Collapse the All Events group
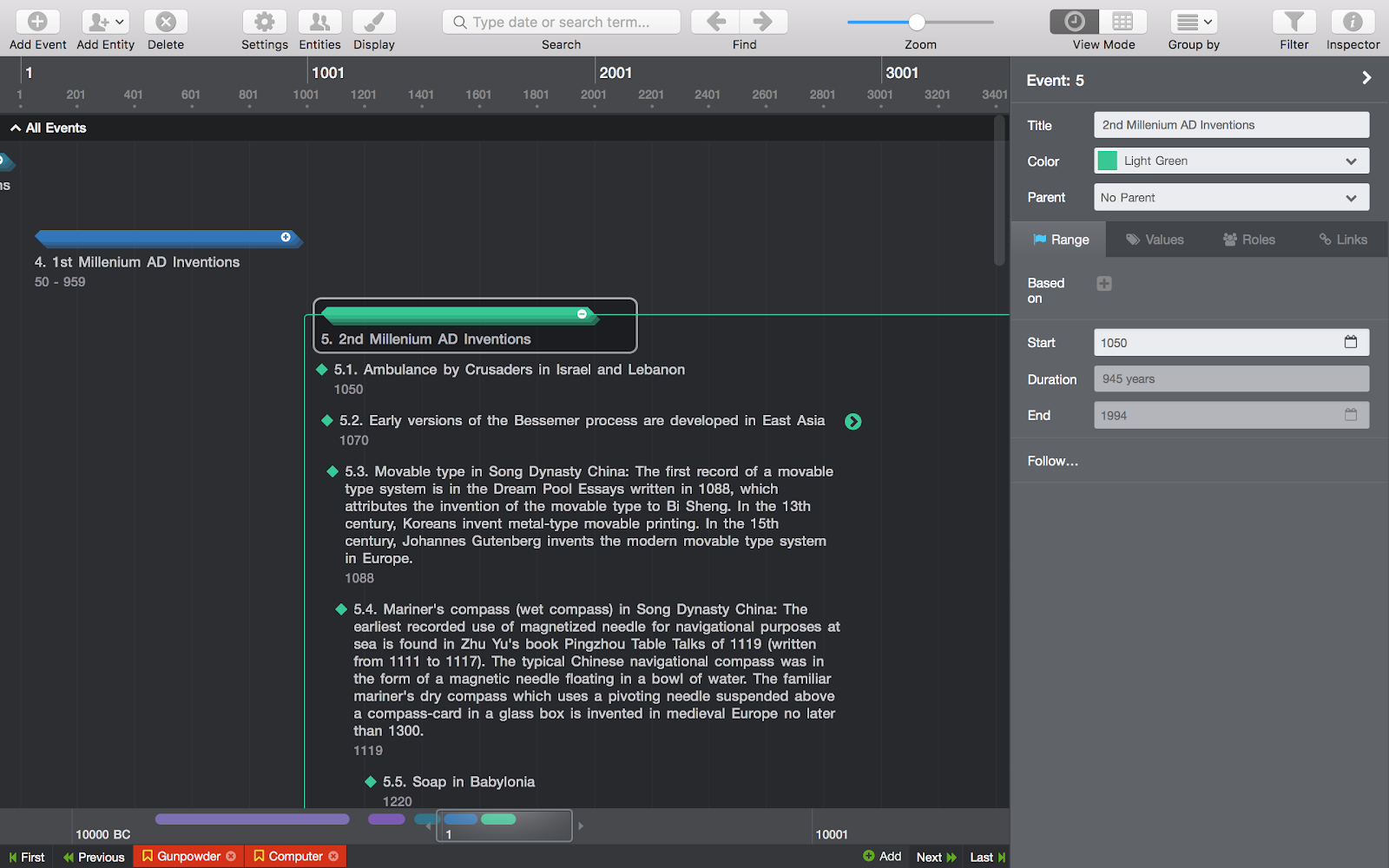 [x=16, y=128]
